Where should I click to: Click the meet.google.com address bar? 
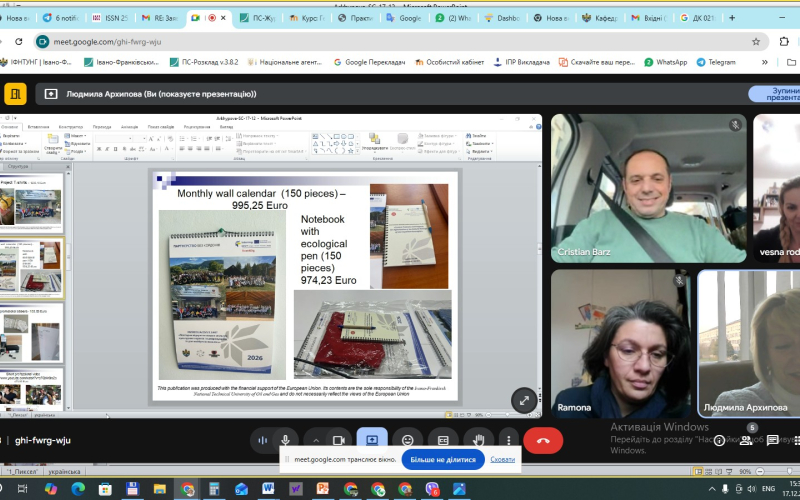(x=400, y=41)
